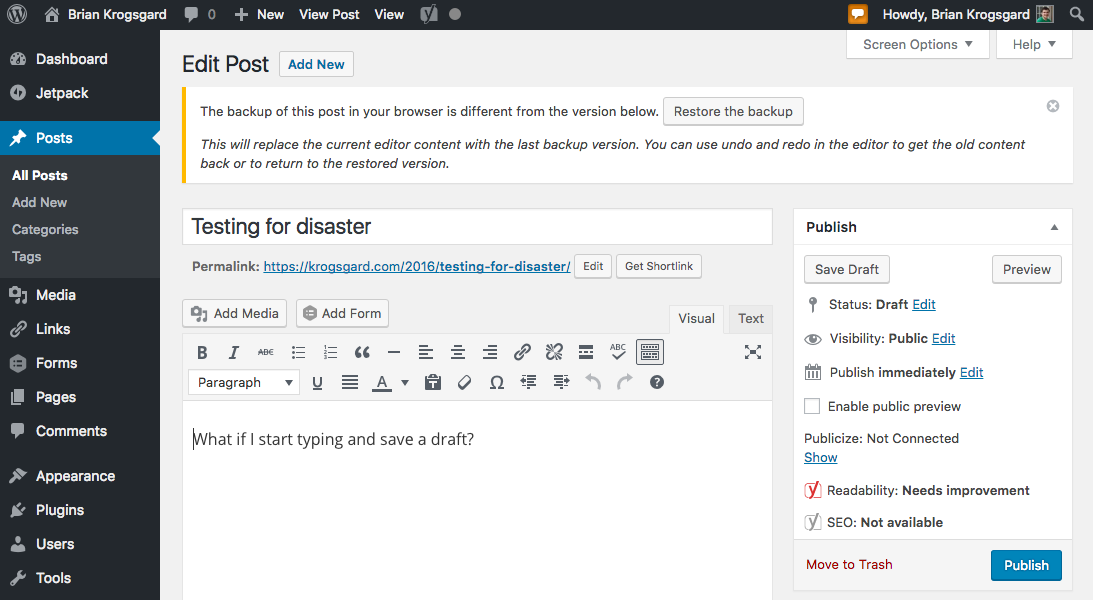Insert or edit link
Screen dimensions: 1093x600
[522, 353]
